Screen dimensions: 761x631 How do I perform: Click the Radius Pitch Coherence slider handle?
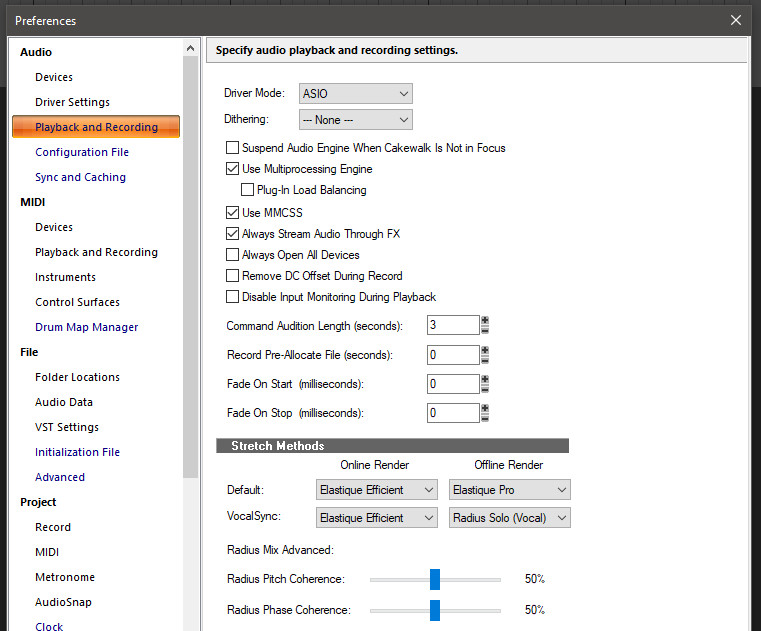[x=435, y=579]
